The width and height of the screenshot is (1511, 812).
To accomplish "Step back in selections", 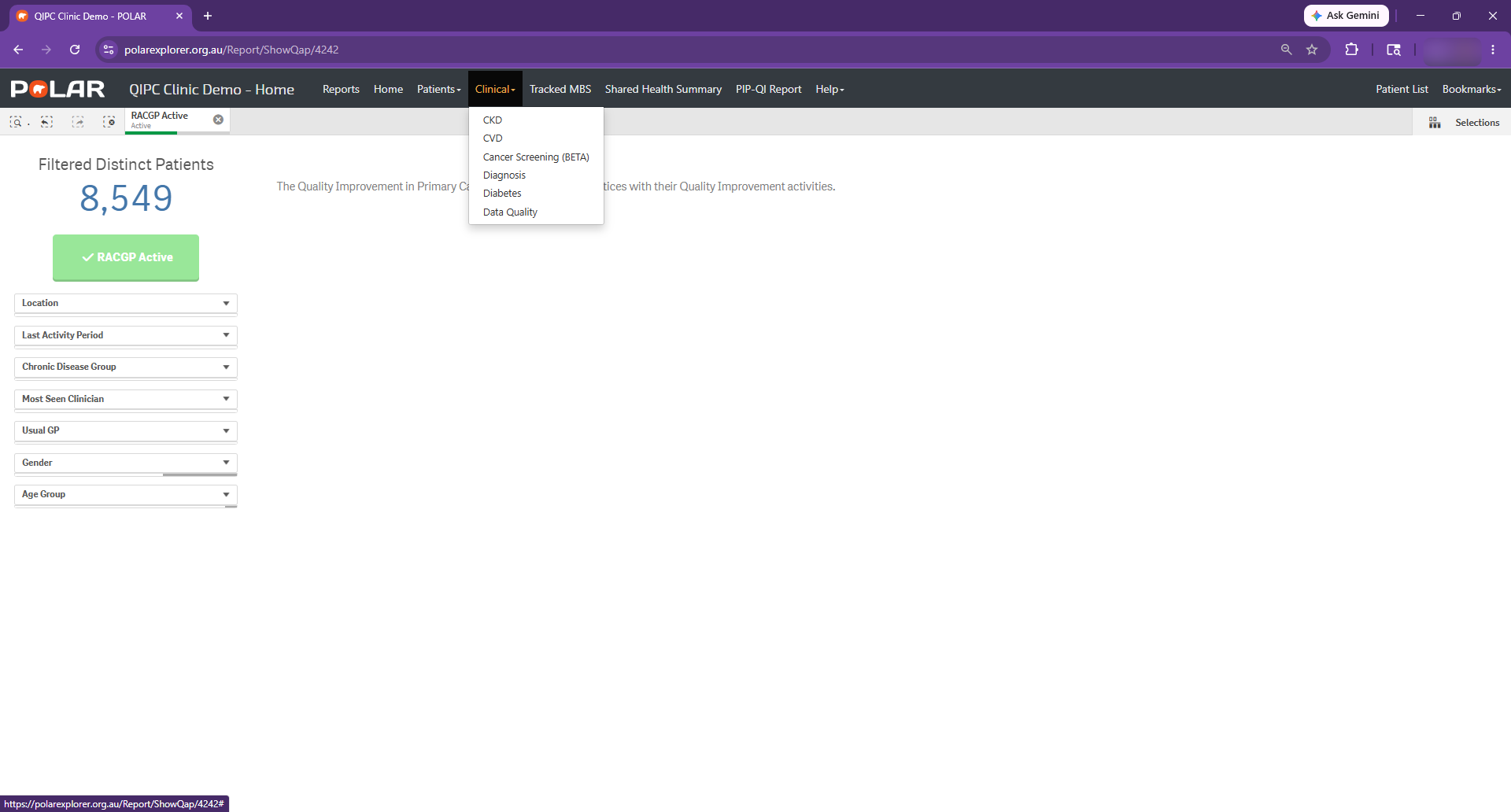I will (x=47, y=122).
